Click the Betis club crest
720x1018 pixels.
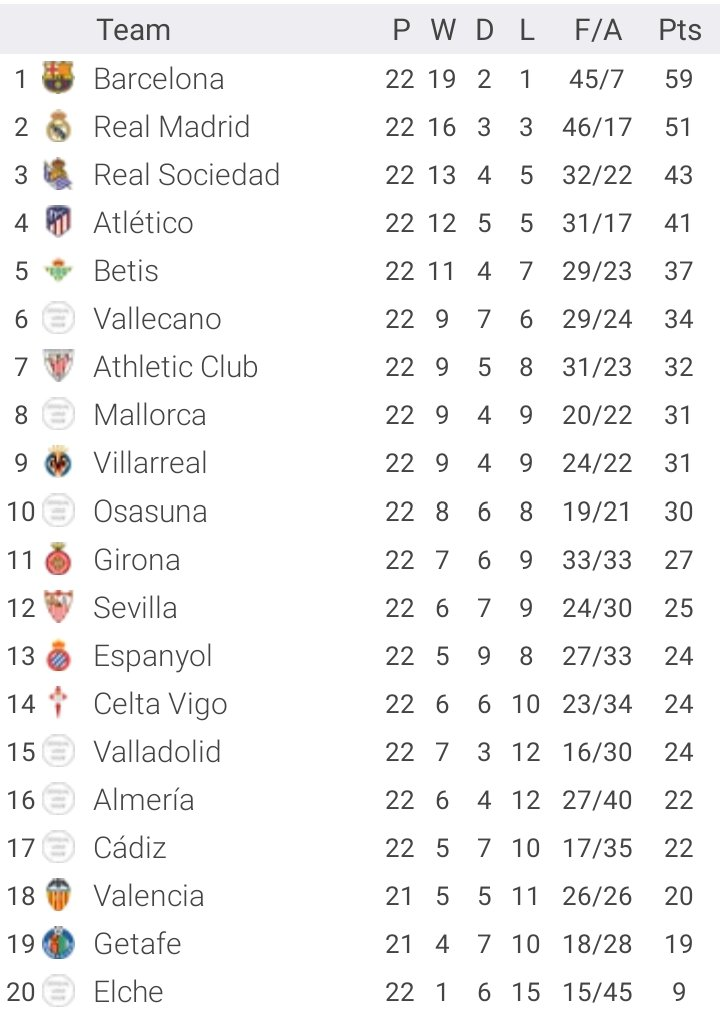click(58, 270)
